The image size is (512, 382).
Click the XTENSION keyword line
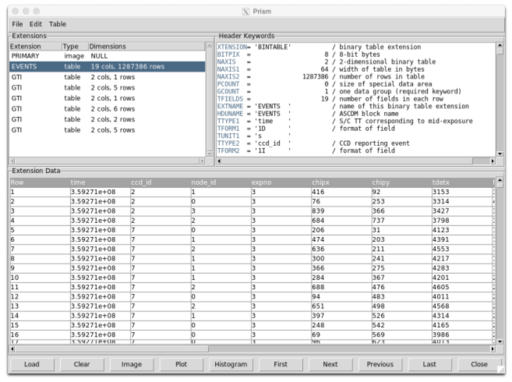(319, 47)
